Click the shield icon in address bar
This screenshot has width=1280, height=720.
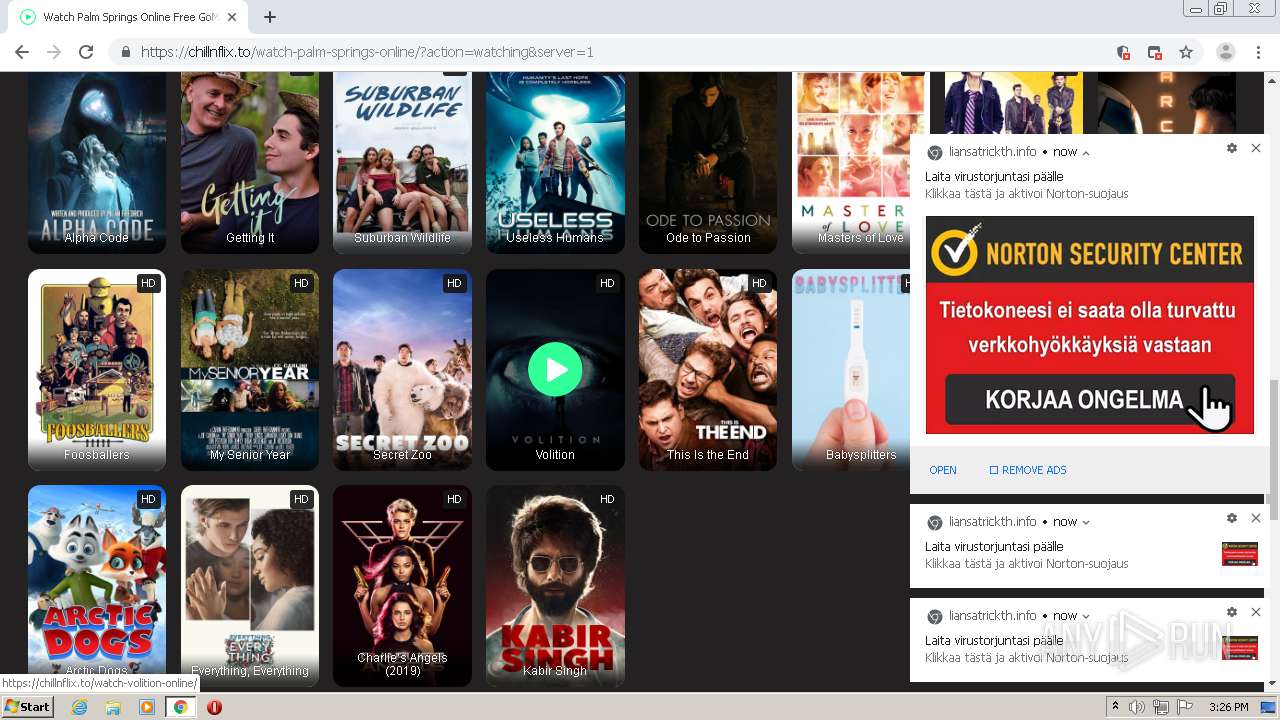coord(1123,52)
